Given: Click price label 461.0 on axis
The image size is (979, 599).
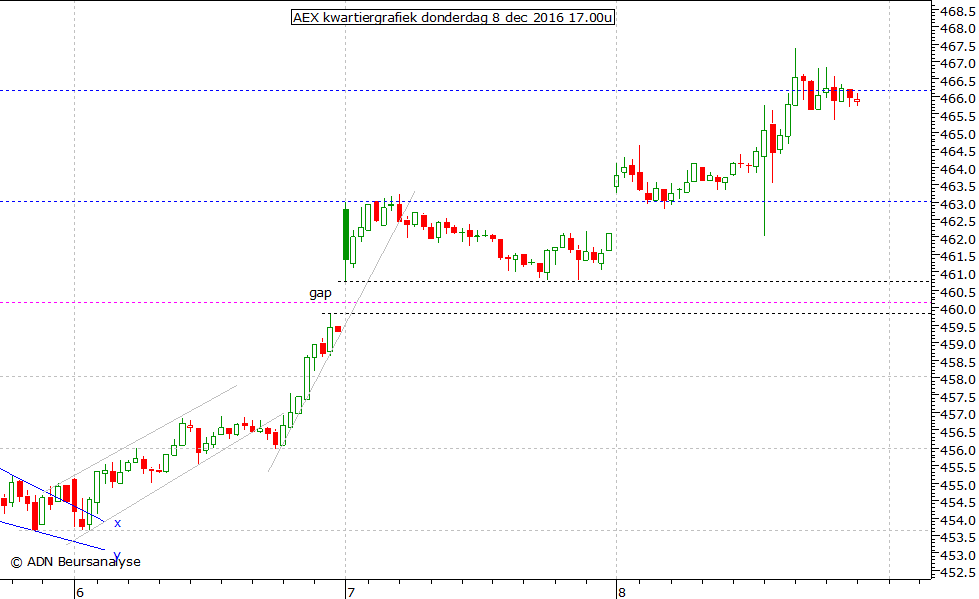Looking at the screenshot, I should [958, 274].
